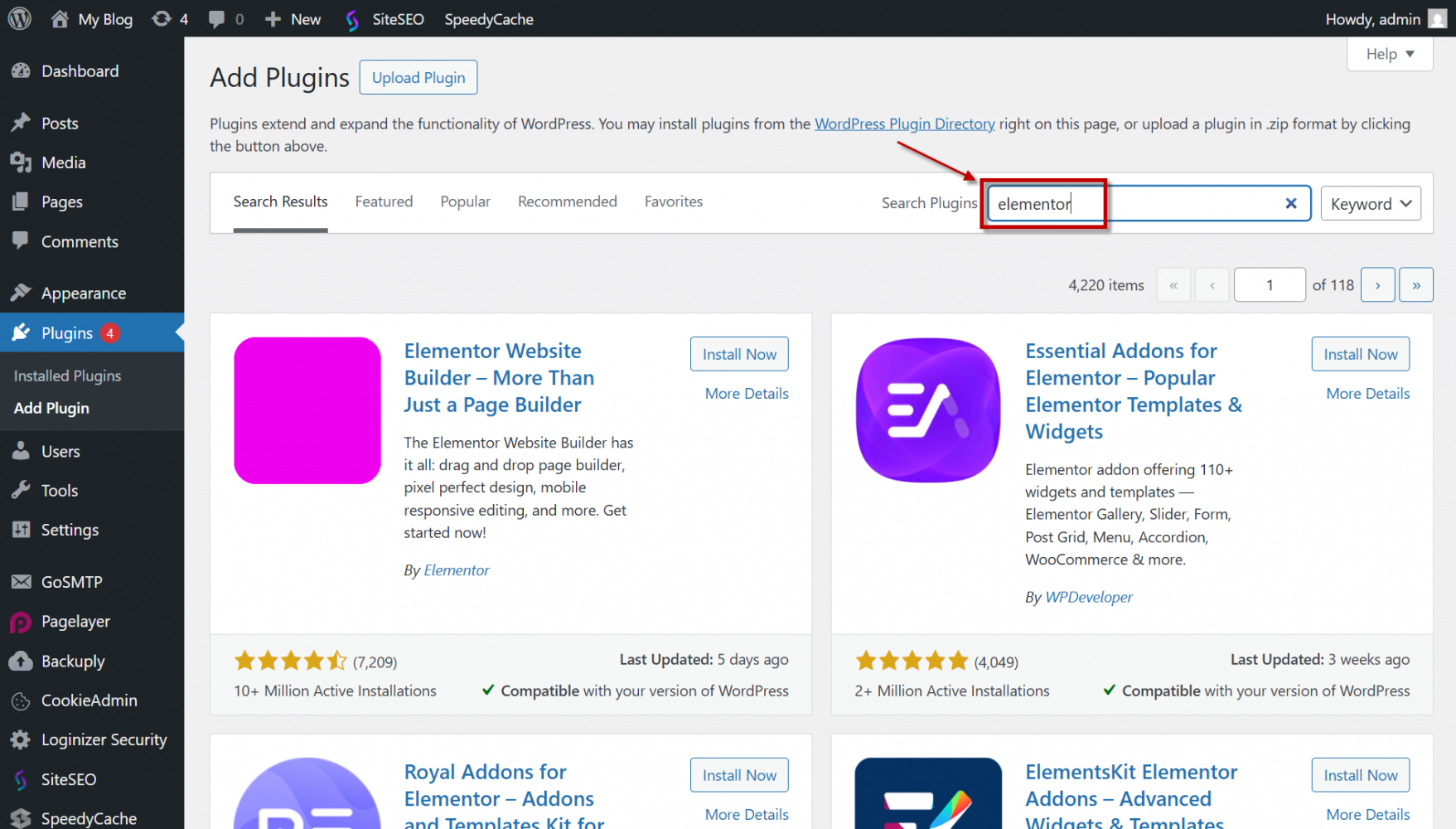Image resolution: width=1456 pixels, height=829 pixels.
Task: Click the Elementor magenta plugin thumbnail
Action: pyautogui.click(x=307, y=410)
